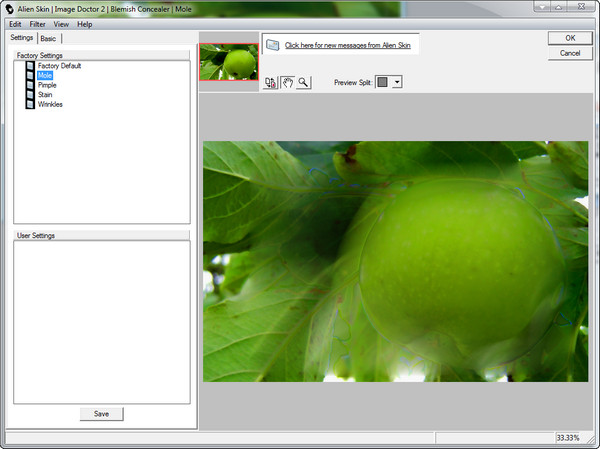The width and height of the screenshot is (600, 449).
Task: Switch to the Basic tab
Action: coord(48,38)
